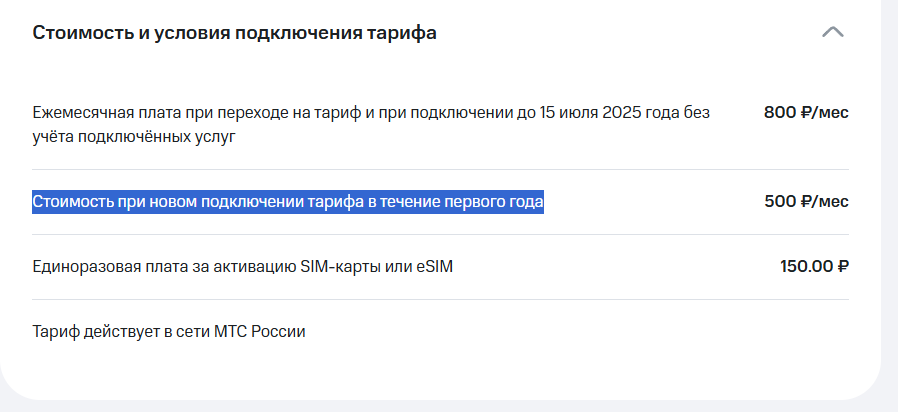Viewport: 898px width, 412px height.
Task: Click the word "eSIM" in the activation row
Action: point(419,267)
